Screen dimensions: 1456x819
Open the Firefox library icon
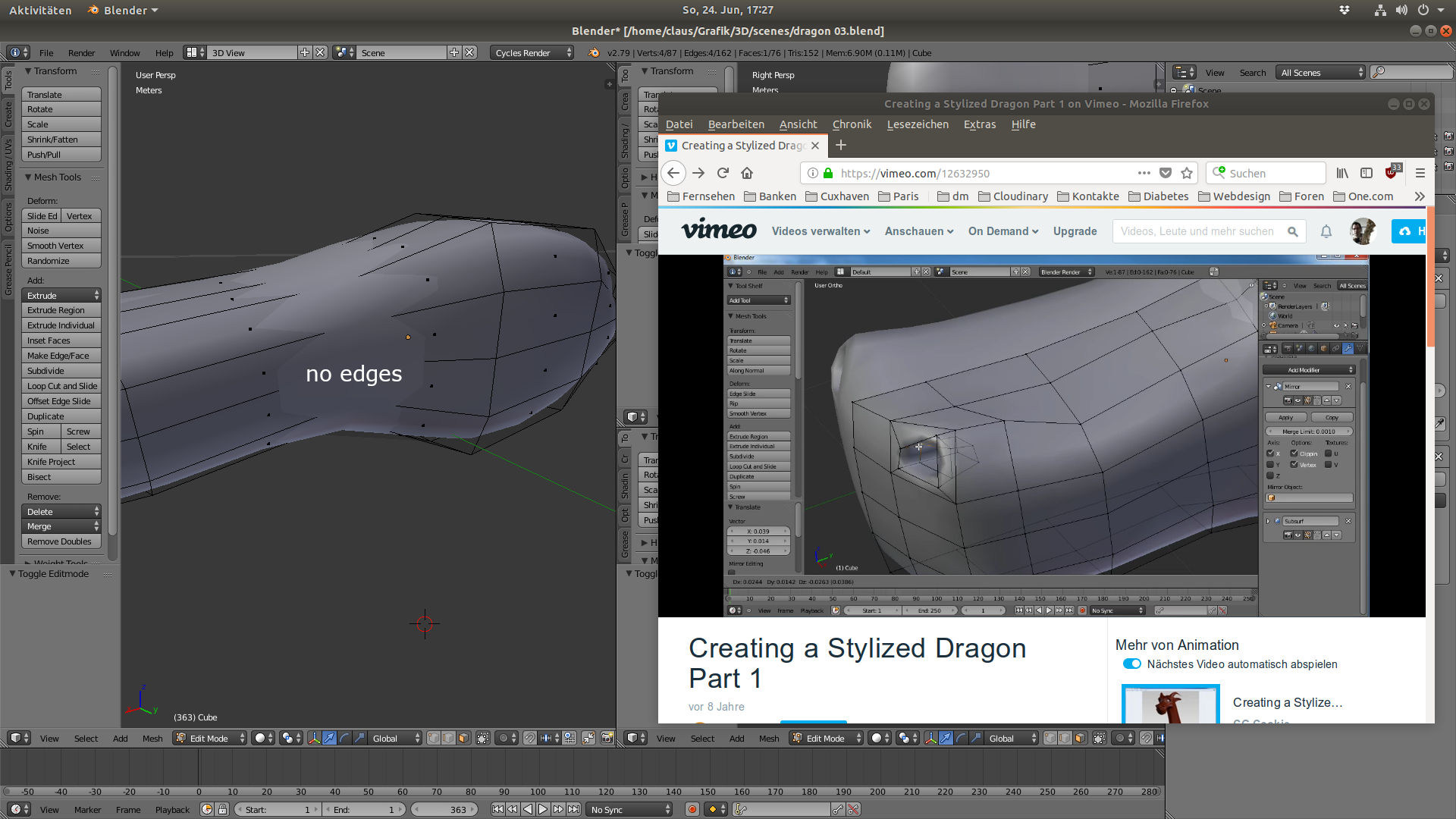(1342, 173)
